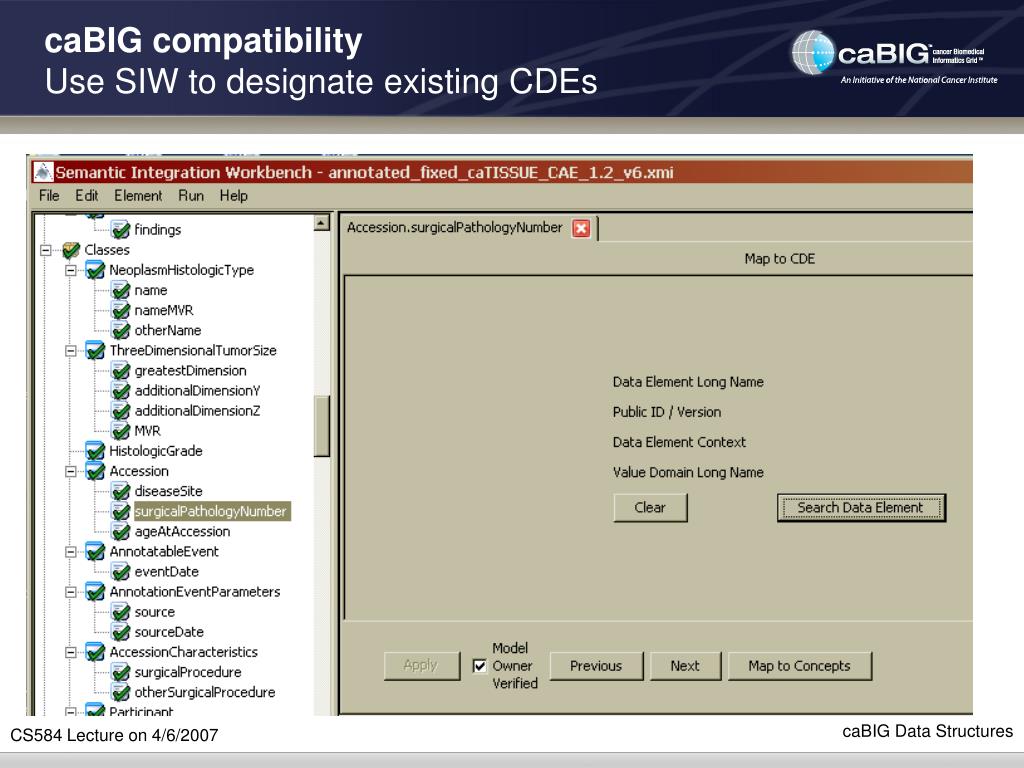This screenshot has height=768, width=1024.
Task: Click the otherSurgicalProcedure attribute icon
Action: coord(121,692)
